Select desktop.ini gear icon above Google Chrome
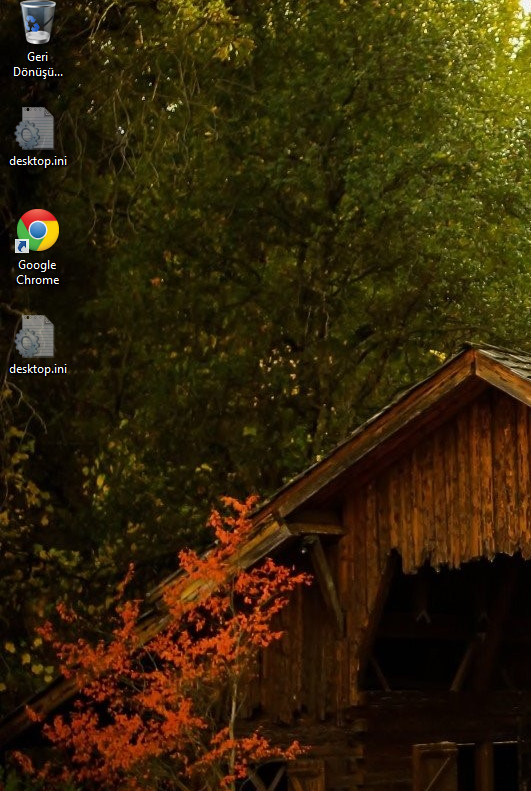This screenshot has width=531, height=791. (x=35, y=128)
